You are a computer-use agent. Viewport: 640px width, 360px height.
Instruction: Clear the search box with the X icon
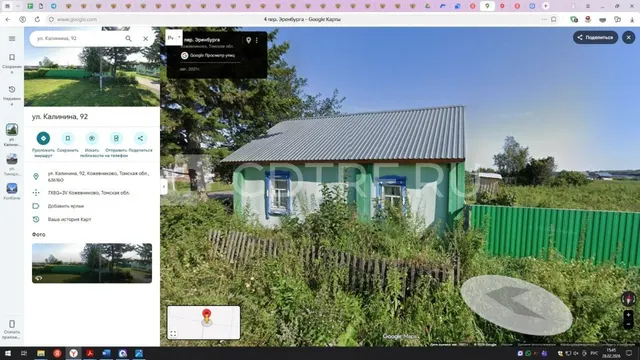pyautogui.click(x=146, y=38)
